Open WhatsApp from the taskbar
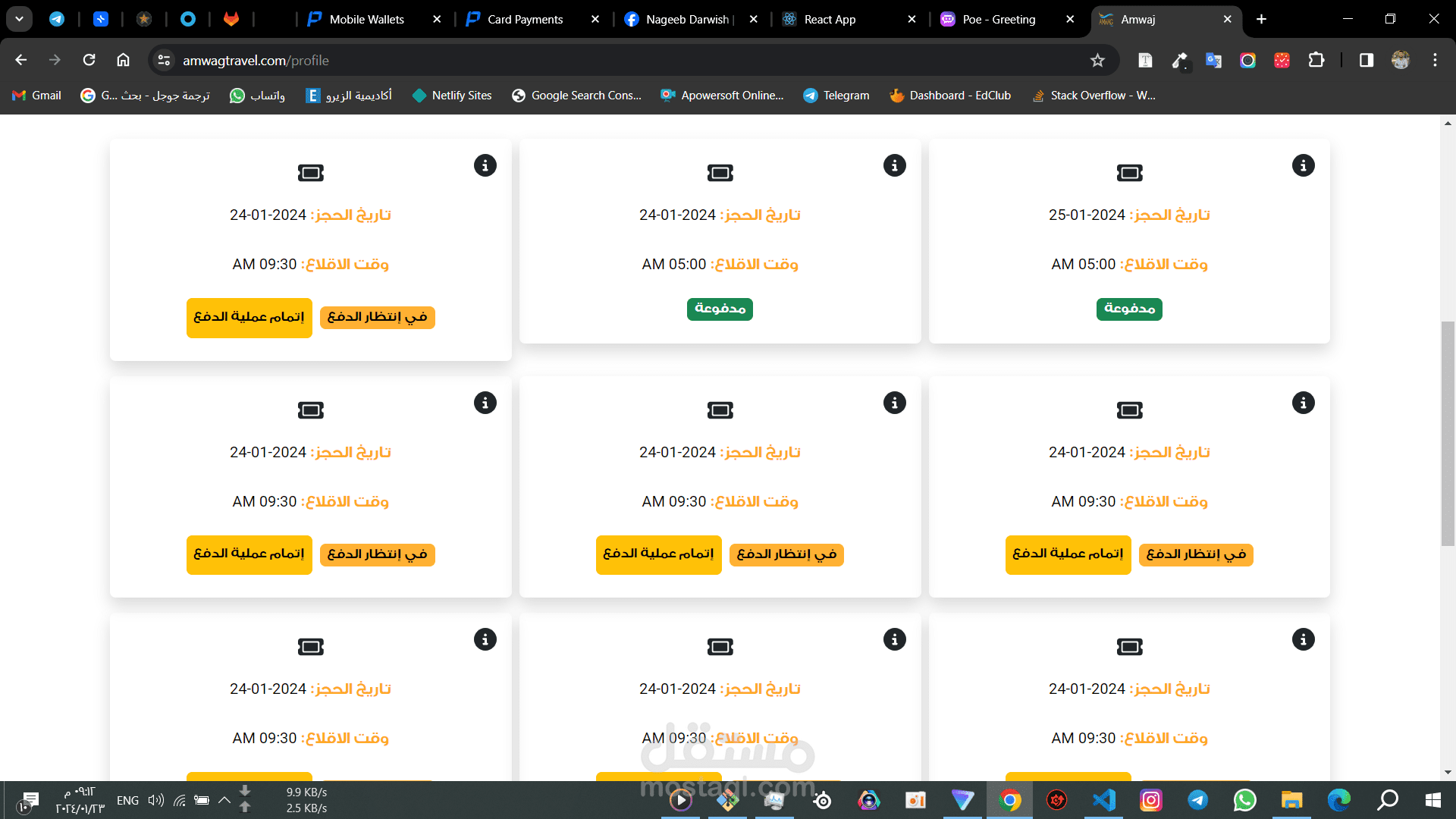 coord(1244,799)
